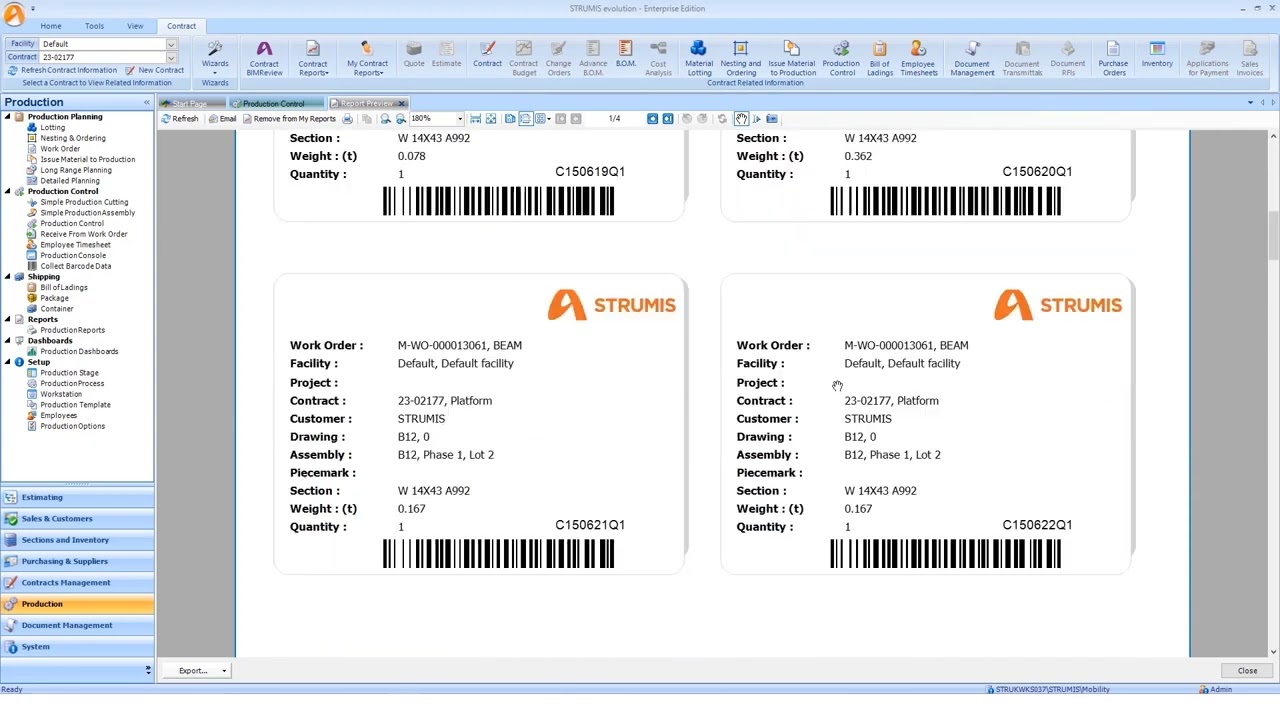Open Contracts Management module
This screenshot has width=1280, height=720.
78,583
